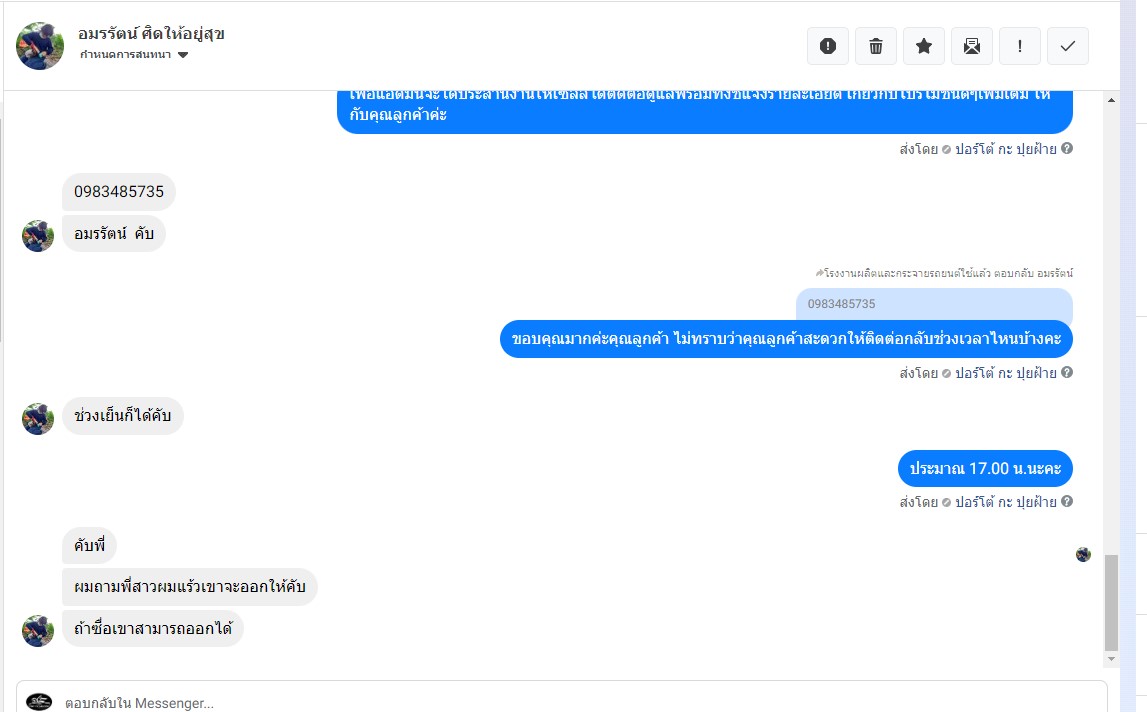Click the อมรรัตน์ contact name in header
This screenshot has width=1147, height=712.
point(151,34)
